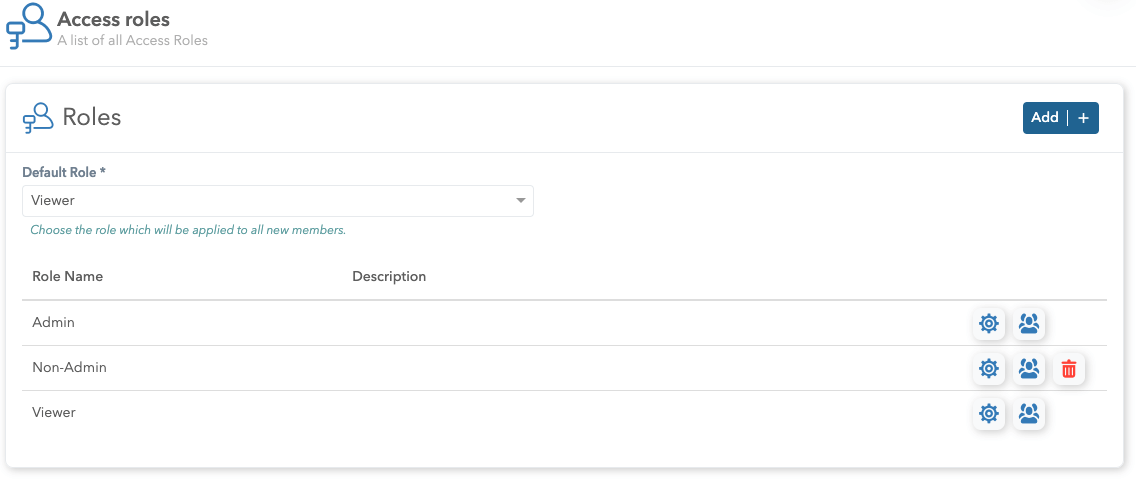Open Non-Admin role settings gear
Image resolution: width=1136 pixels, height=486 pixels.
pos(989,369)
